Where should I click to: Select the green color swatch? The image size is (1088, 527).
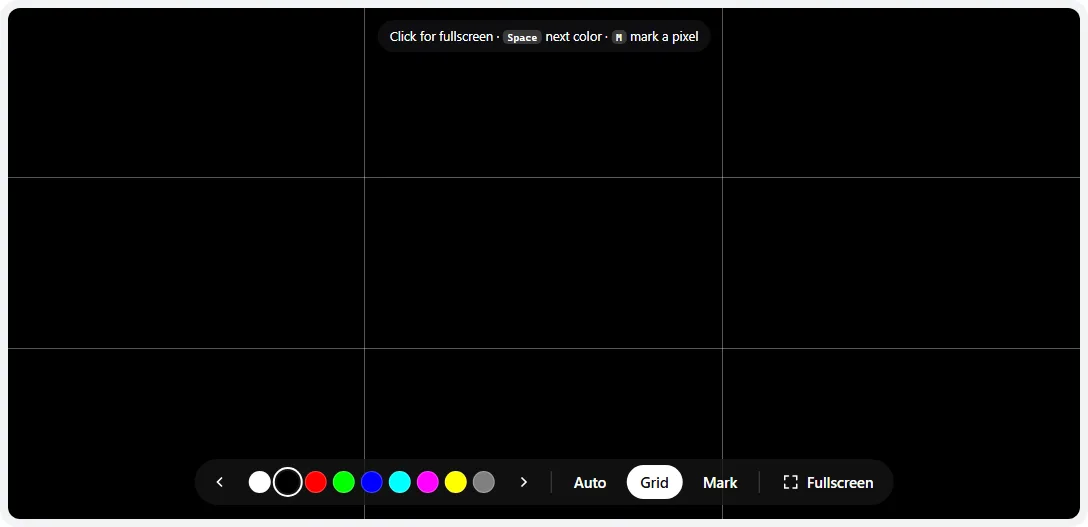[343, 482]
